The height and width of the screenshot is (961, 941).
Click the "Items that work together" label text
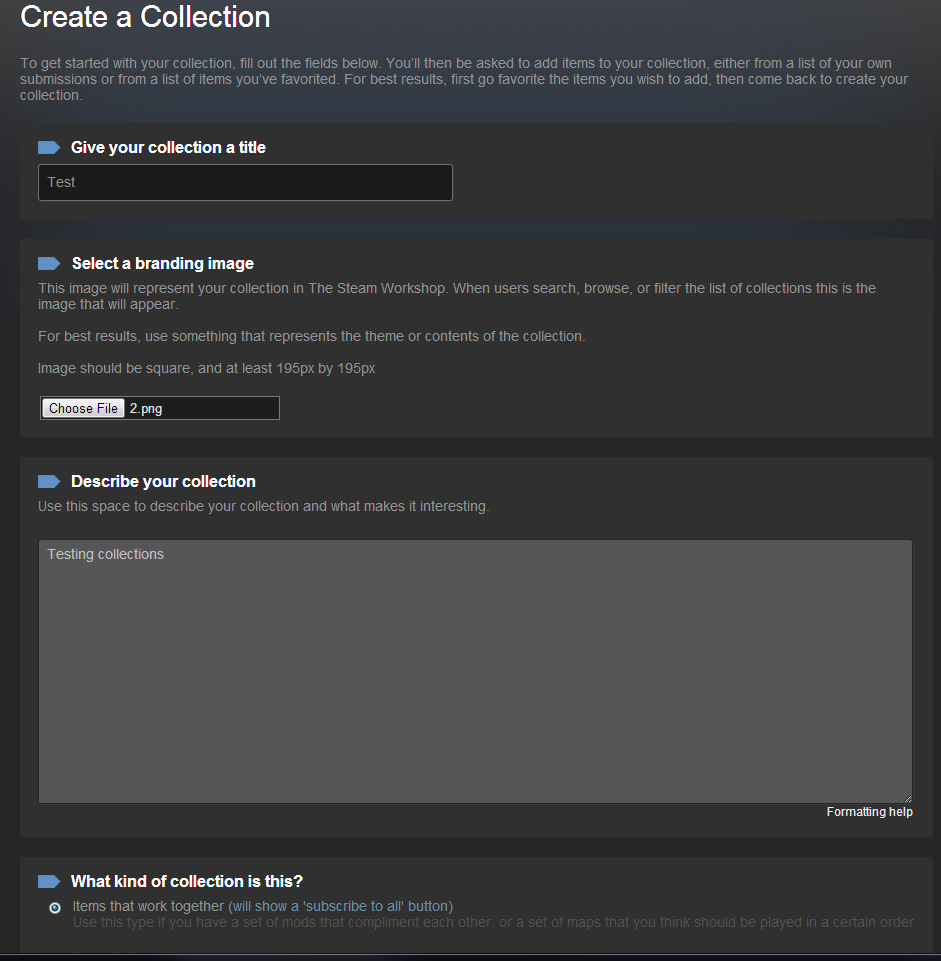pos(148,906)
